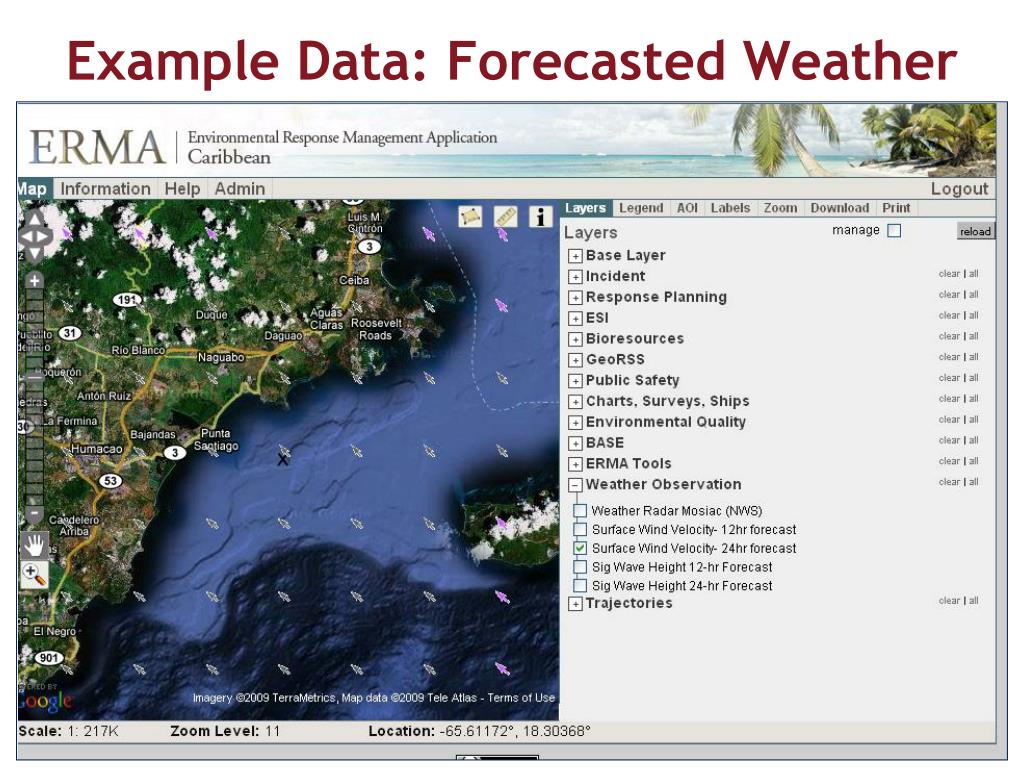This screenshot has width=1024, height=768.
Task: Expand the Public Safety group
Action: (575, 381)
